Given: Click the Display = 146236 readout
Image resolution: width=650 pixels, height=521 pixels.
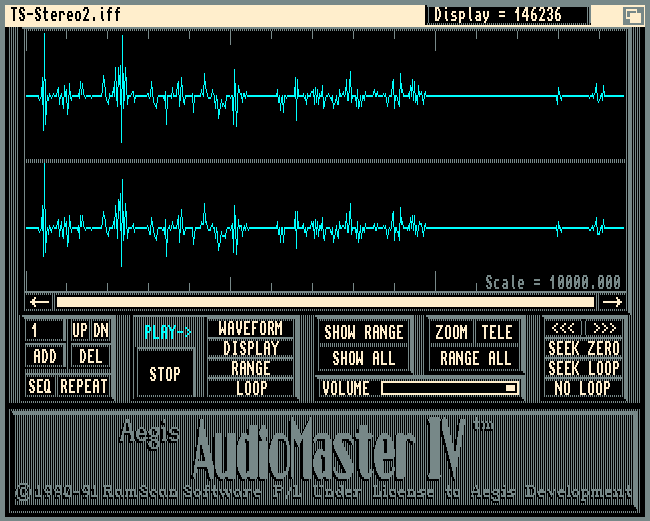Looking at the screenshot, I should coord(507,15).
